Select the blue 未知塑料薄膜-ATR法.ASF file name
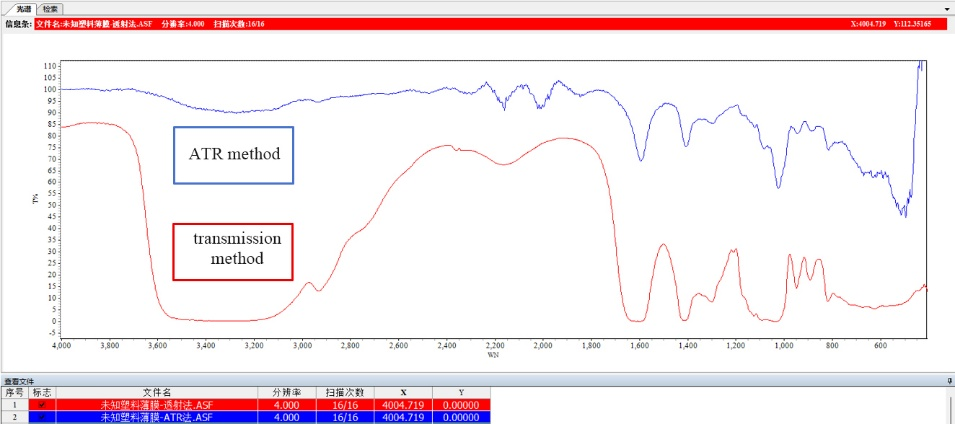This screenshot has height=424, width=955. pos(157,417)
